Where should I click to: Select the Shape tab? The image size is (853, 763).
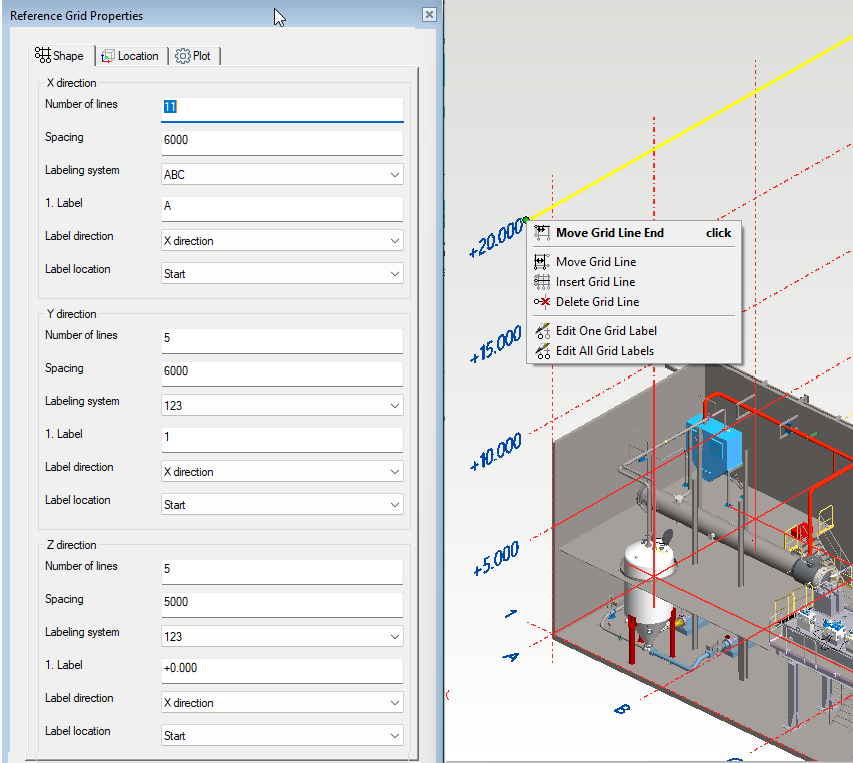tap(60, 56)
